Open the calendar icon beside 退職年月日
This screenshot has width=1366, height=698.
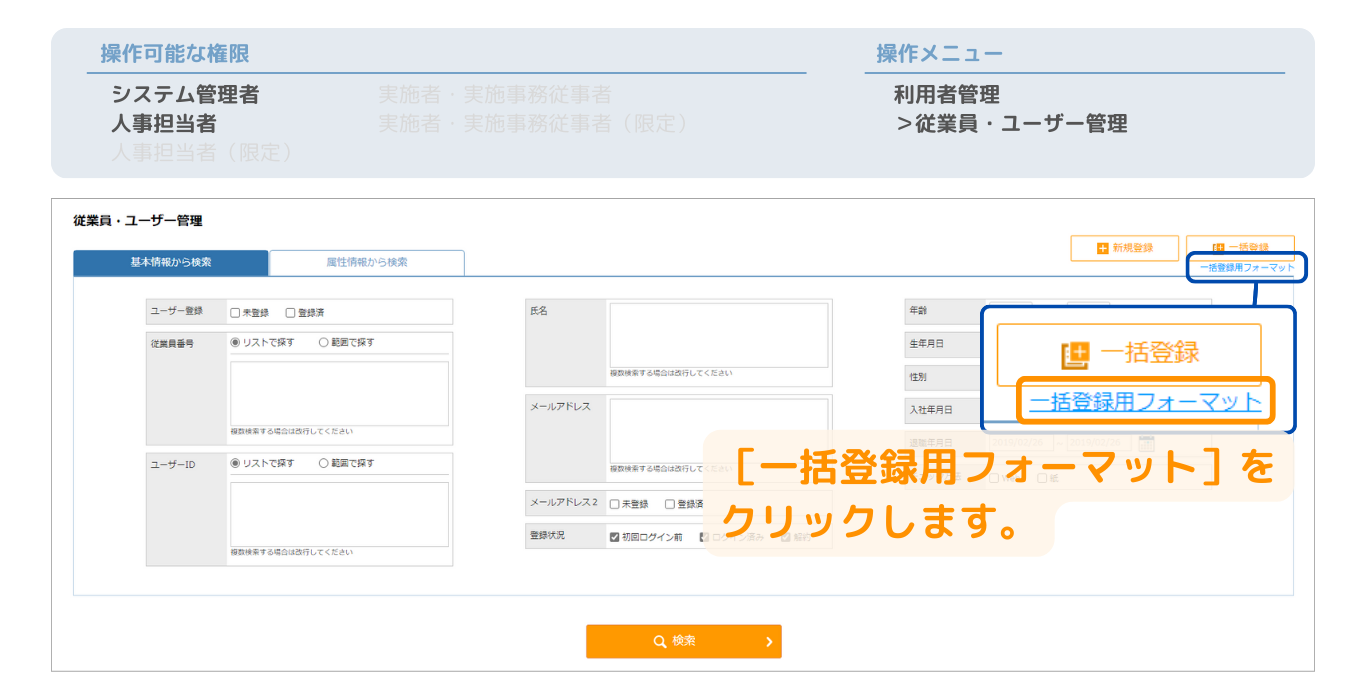[1146, 442]
